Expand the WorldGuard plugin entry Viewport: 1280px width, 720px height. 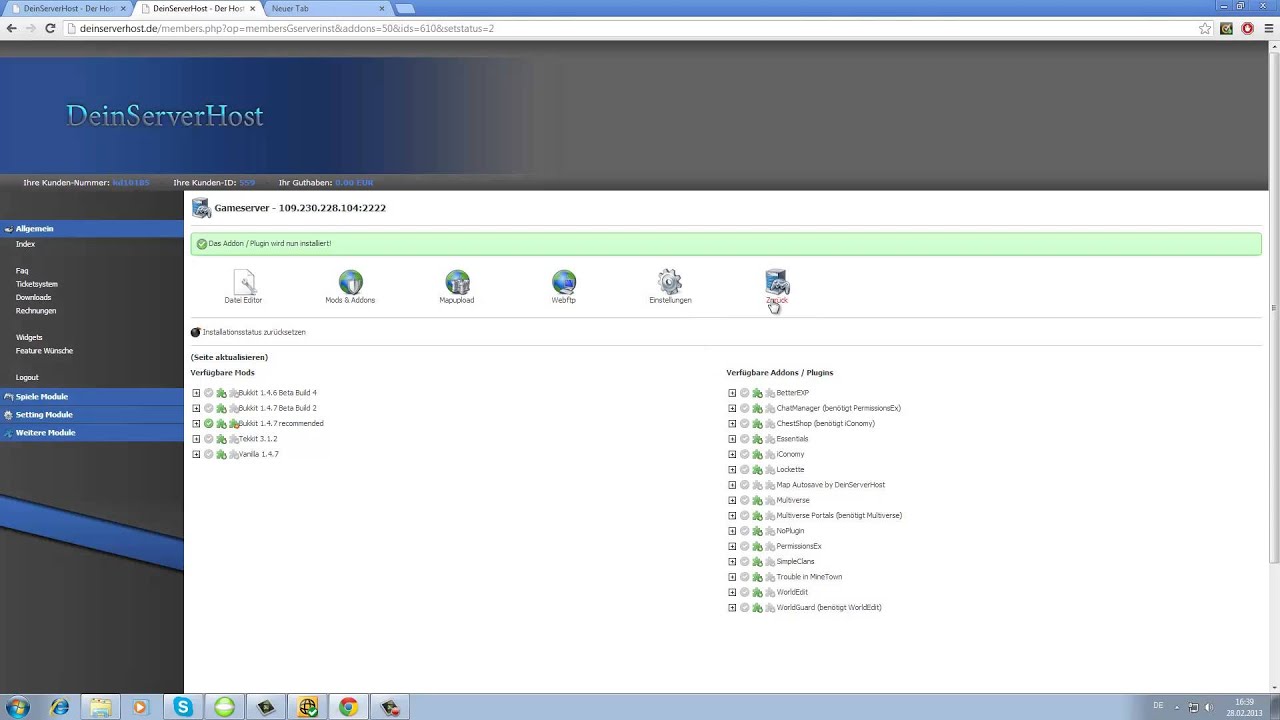tap(732, 608)
